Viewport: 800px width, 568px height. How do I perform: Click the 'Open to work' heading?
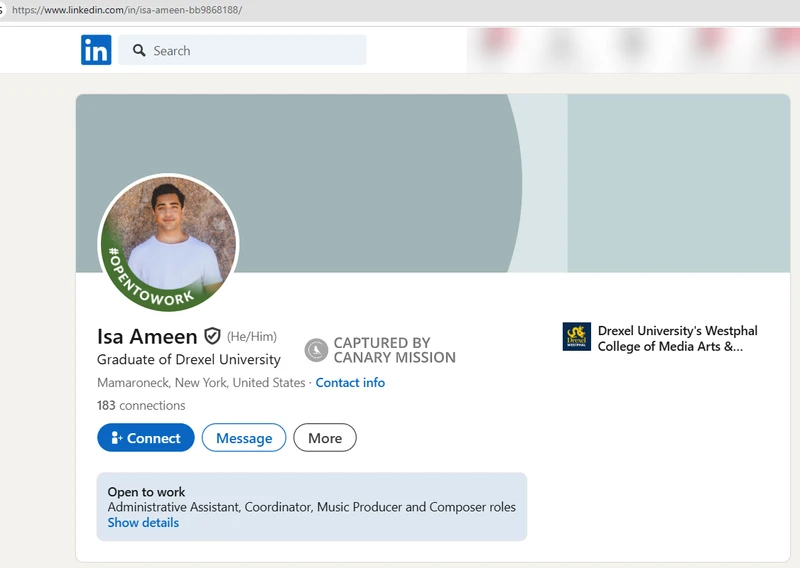tap(146, 492)
